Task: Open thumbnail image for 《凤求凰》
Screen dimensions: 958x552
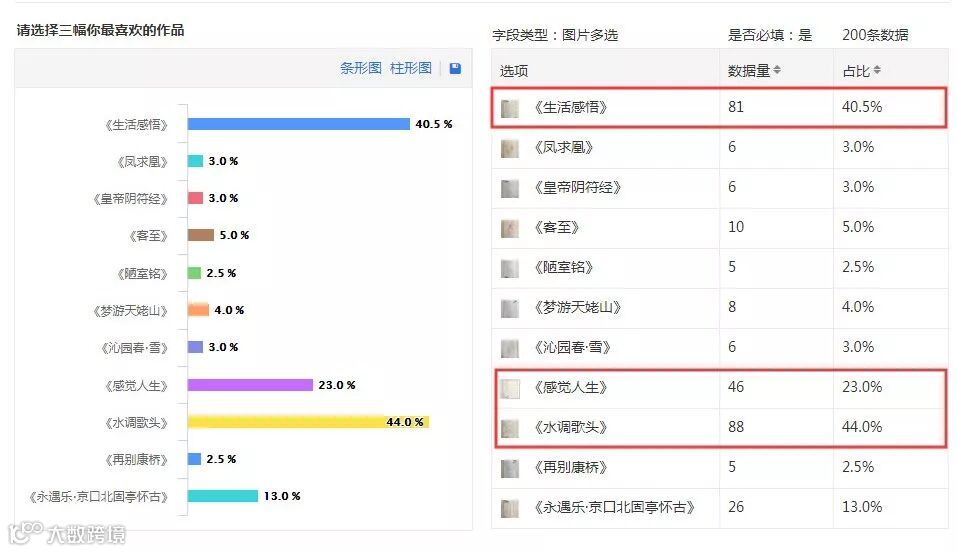Action: 510,148
